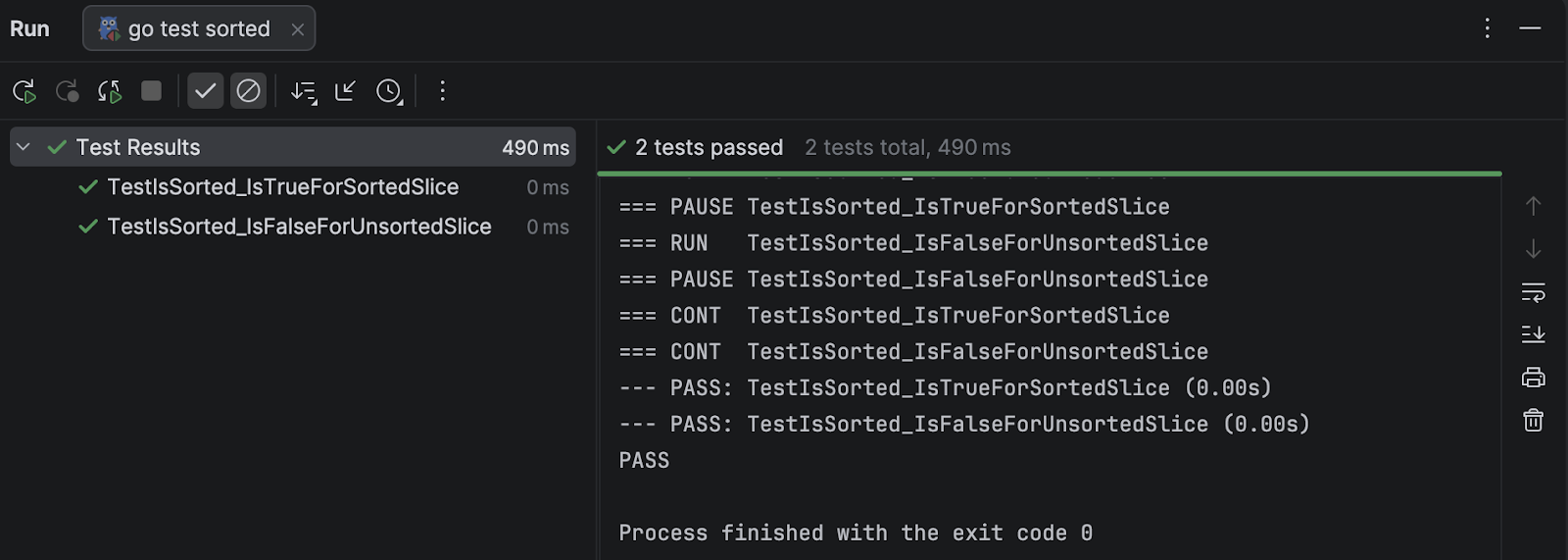Select TestIsSorted_IsFalseForUnsortedSlice test item
The image size is (1568, 560).
pyautogui.click(x=299, y=227)
